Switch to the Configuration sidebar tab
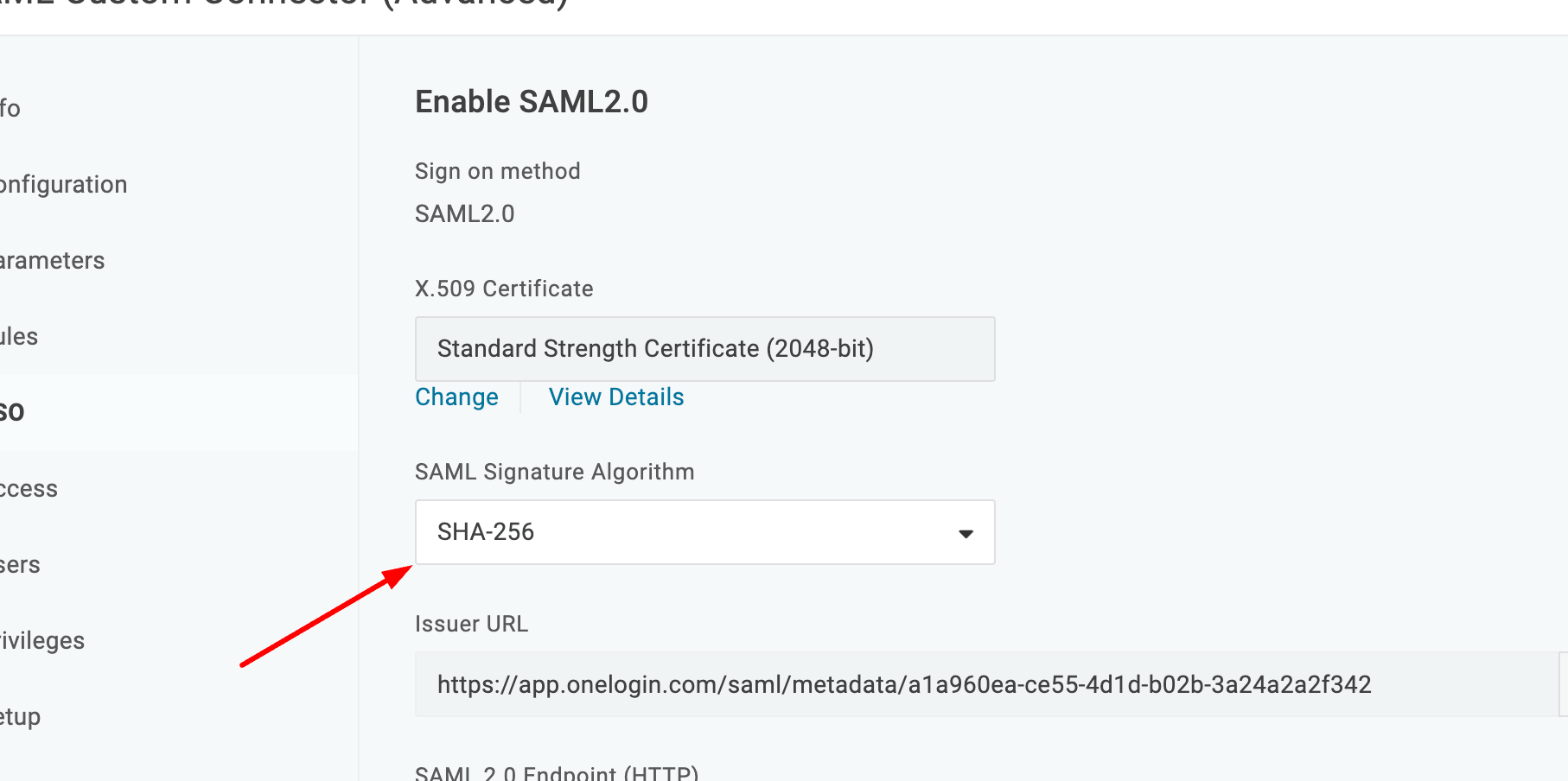 [64, 185]
